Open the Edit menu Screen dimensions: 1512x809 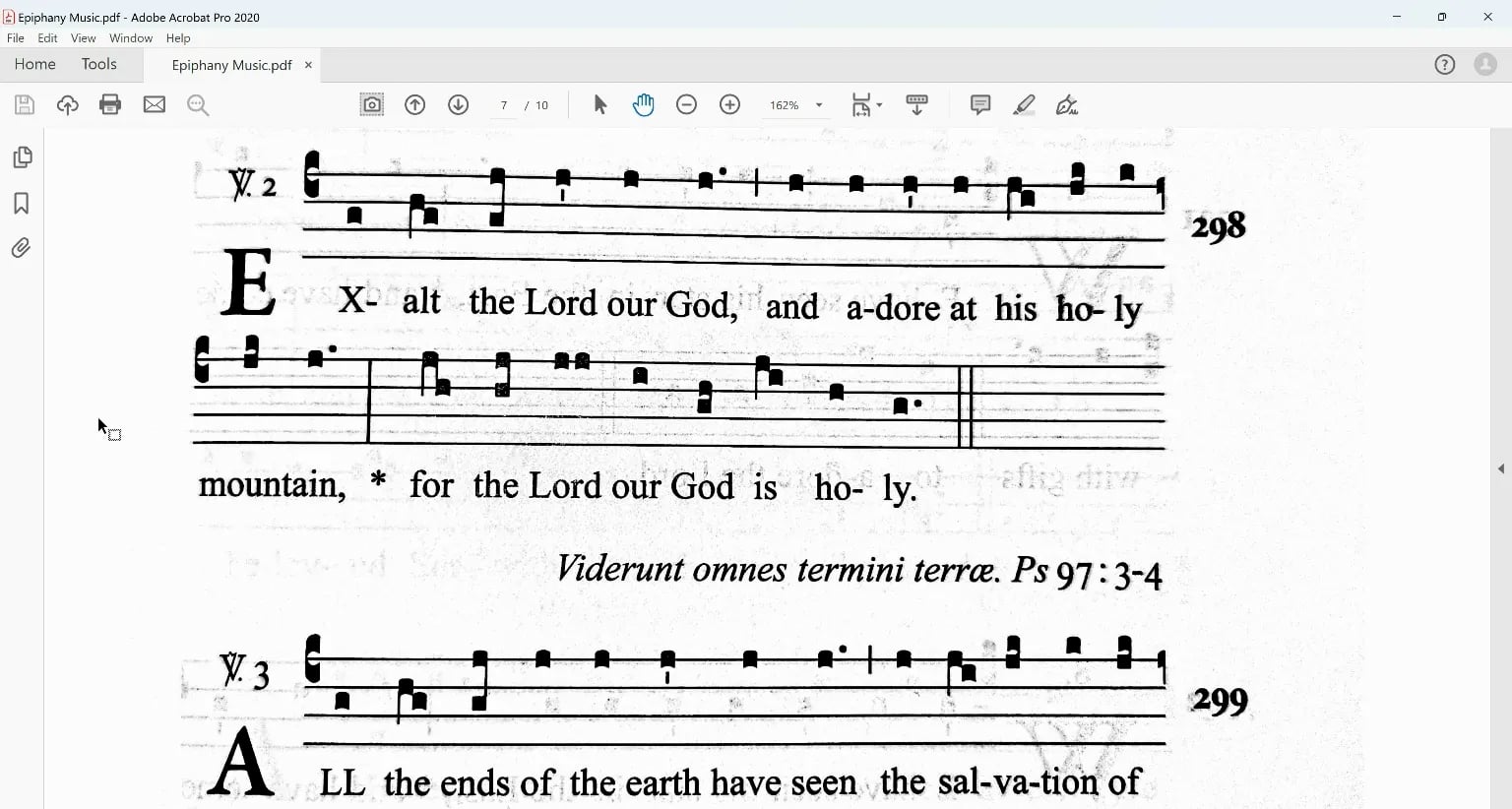point(48,38)
